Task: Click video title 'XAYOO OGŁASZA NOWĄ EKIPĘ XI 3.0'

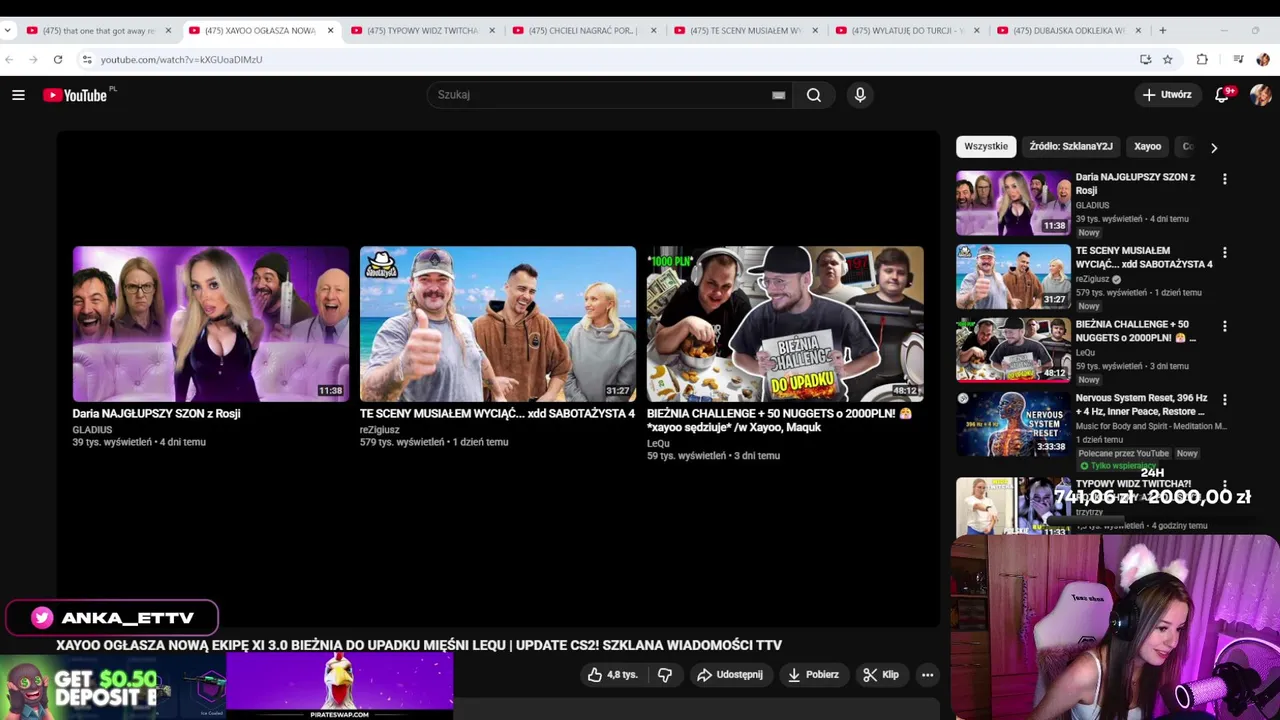Action: (x=419, y=645)
